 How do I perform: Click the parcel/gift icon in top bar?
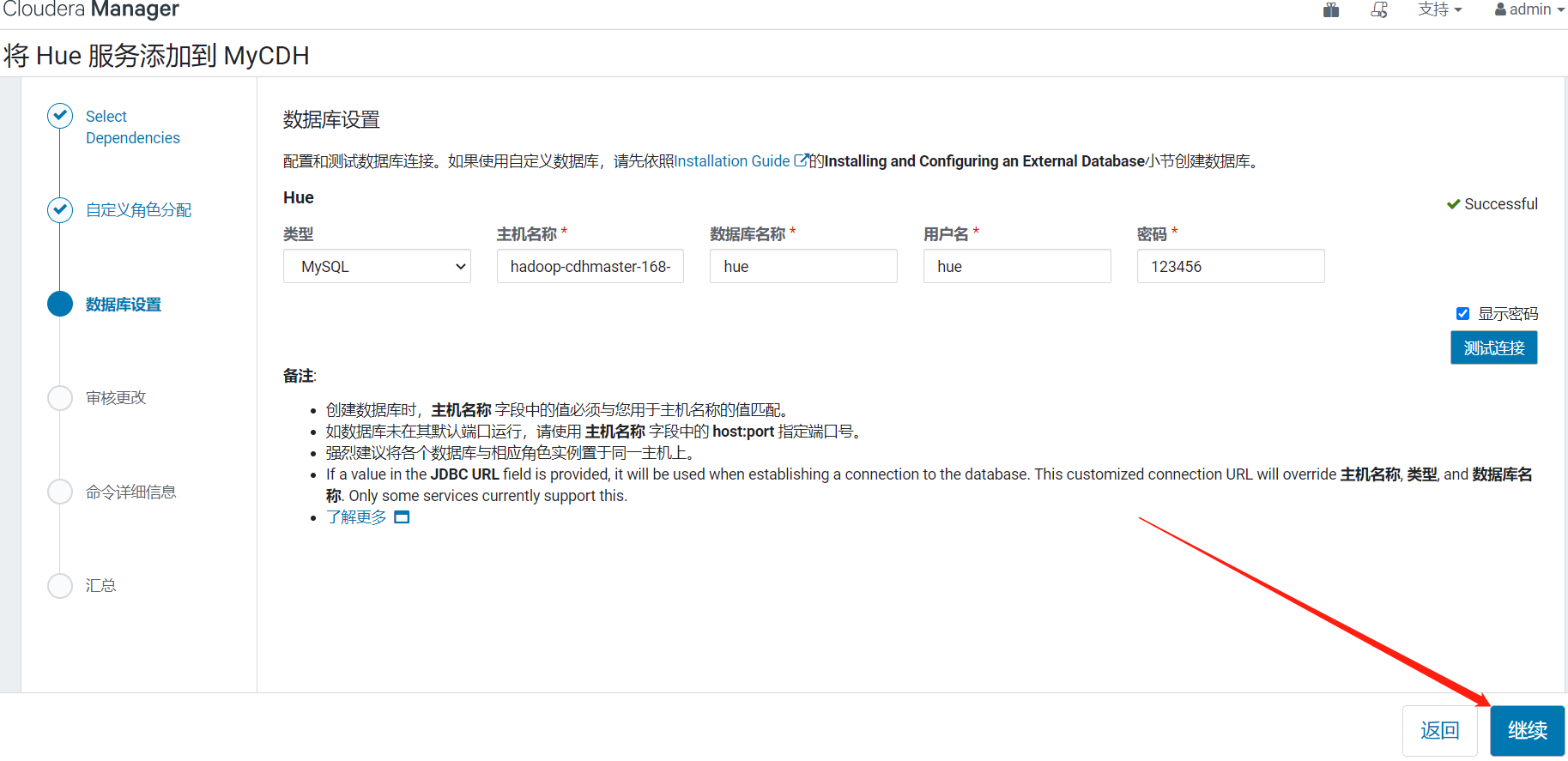1331,10
